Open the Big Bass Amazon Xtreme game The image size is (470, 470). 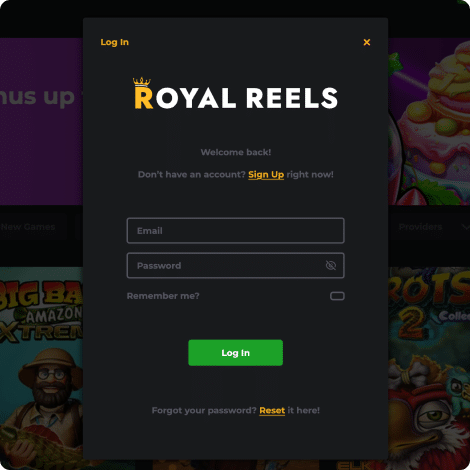pyautogui.click(x=41, y=363)
